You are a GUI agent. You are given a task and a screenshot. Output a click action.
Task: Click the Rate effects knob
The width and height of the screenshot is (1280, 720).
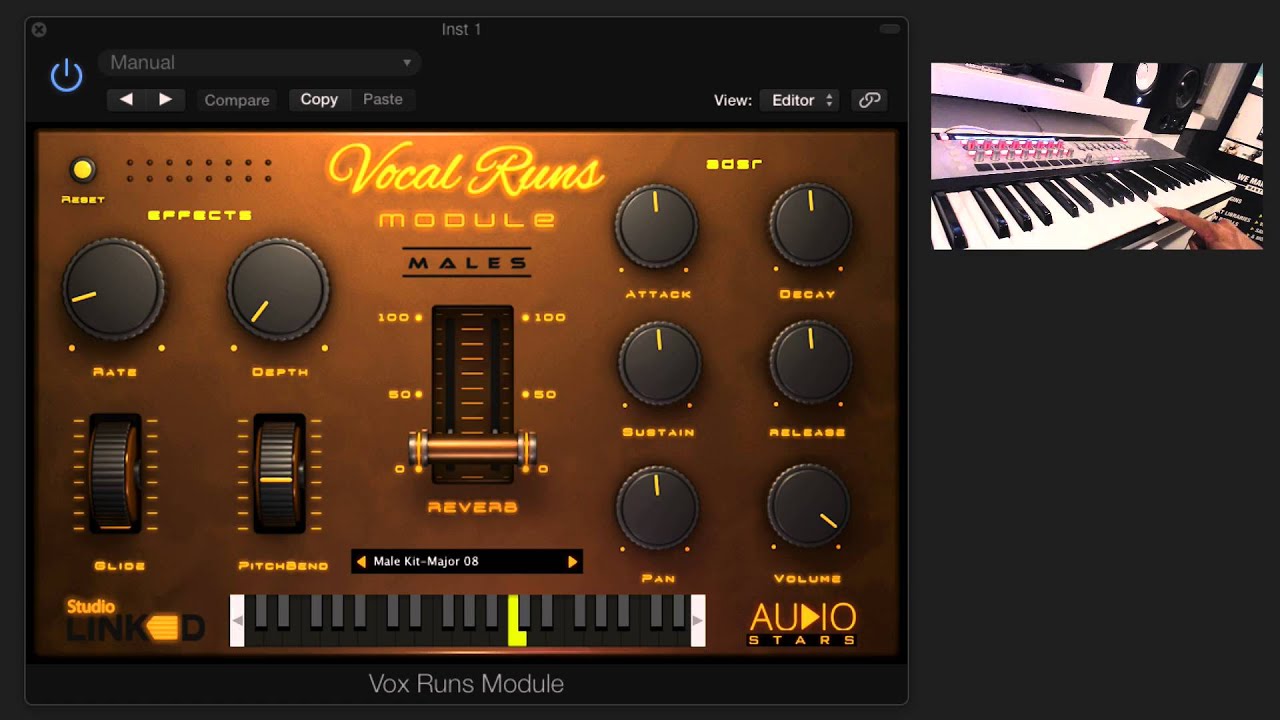tap(113, 288)
